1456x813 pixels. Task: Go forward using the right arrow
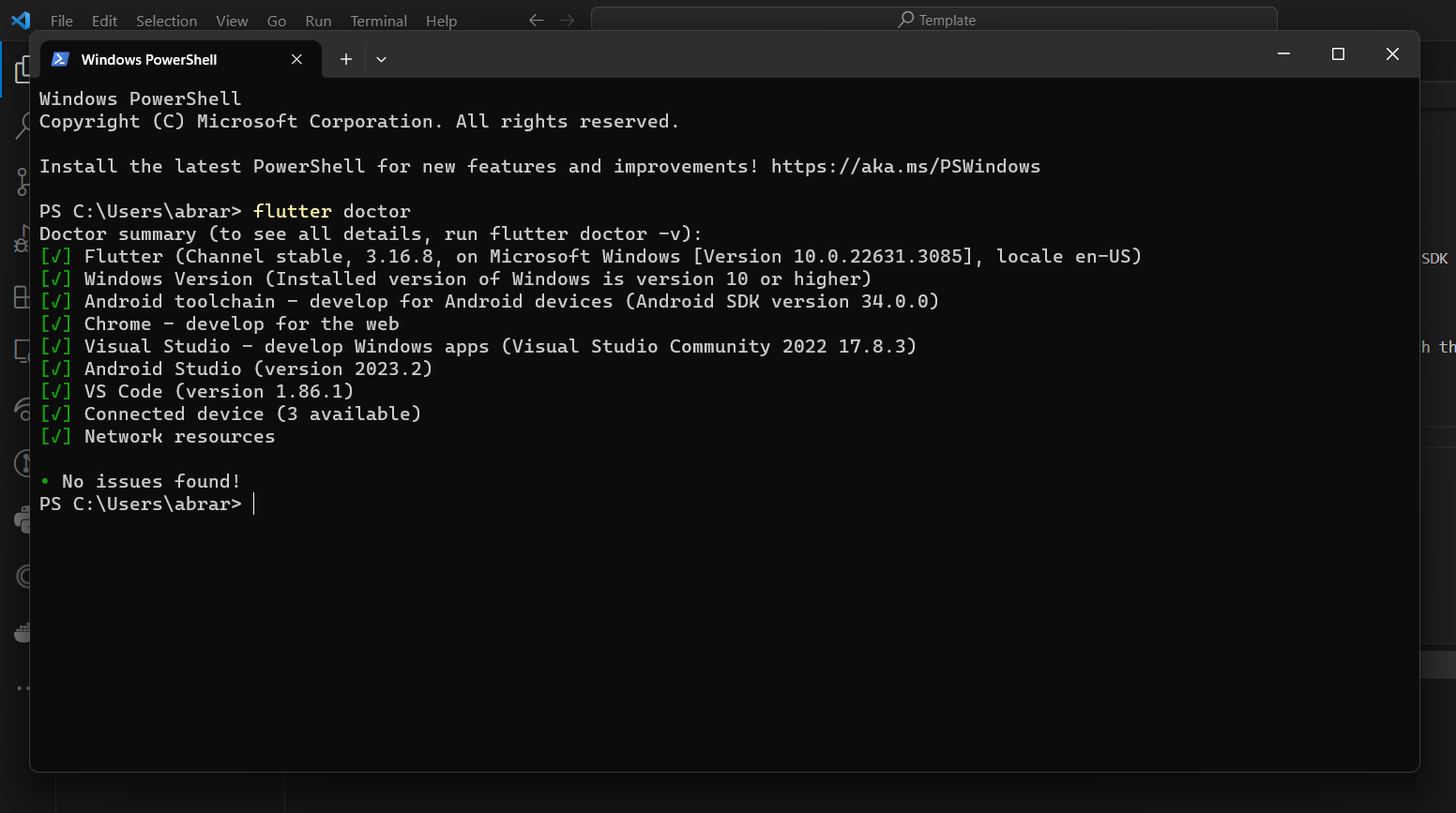tap(567, 20)
